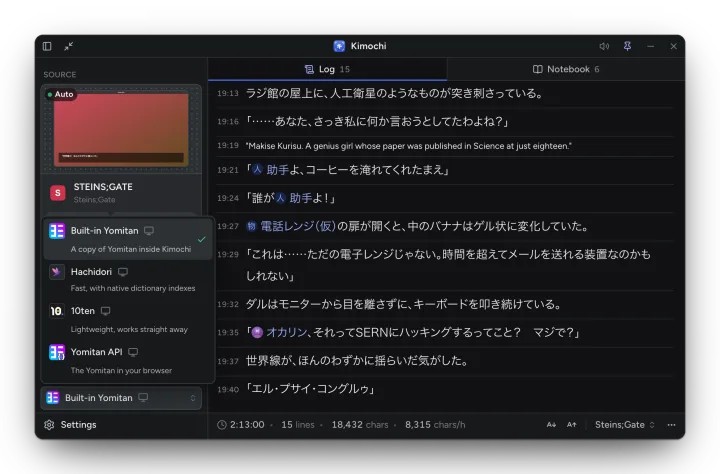Click the Kimochi app logo in title bar
This screenshot has height=474, width=720.
(339, 46)
